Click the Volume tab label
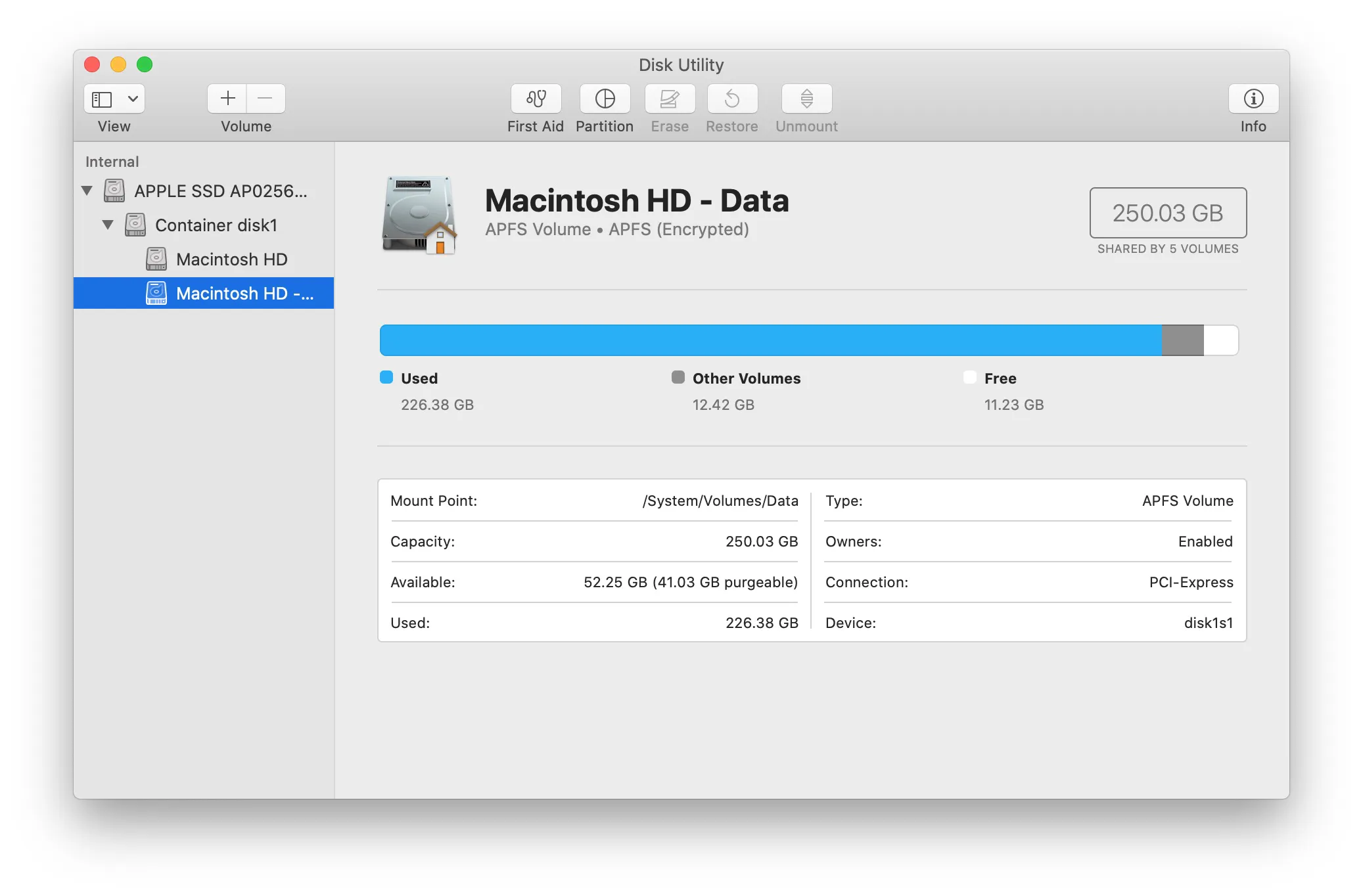The width and height of the screenshot is (1363, 896). point(245,126)
